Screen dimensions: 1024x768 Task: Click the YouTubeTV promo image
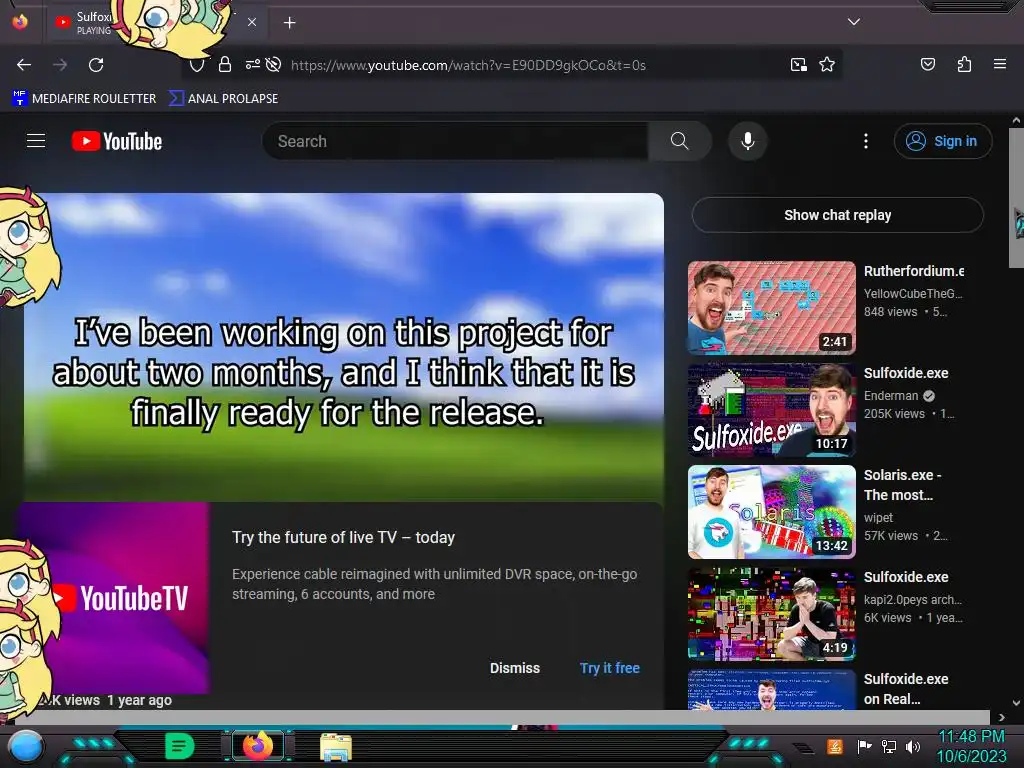pos(114,598)
